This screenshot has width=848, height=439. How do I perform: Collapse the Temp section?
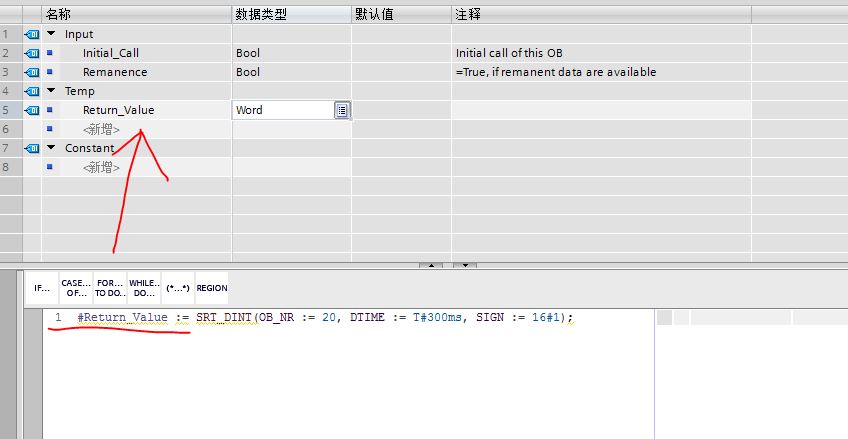pos(52,91)
